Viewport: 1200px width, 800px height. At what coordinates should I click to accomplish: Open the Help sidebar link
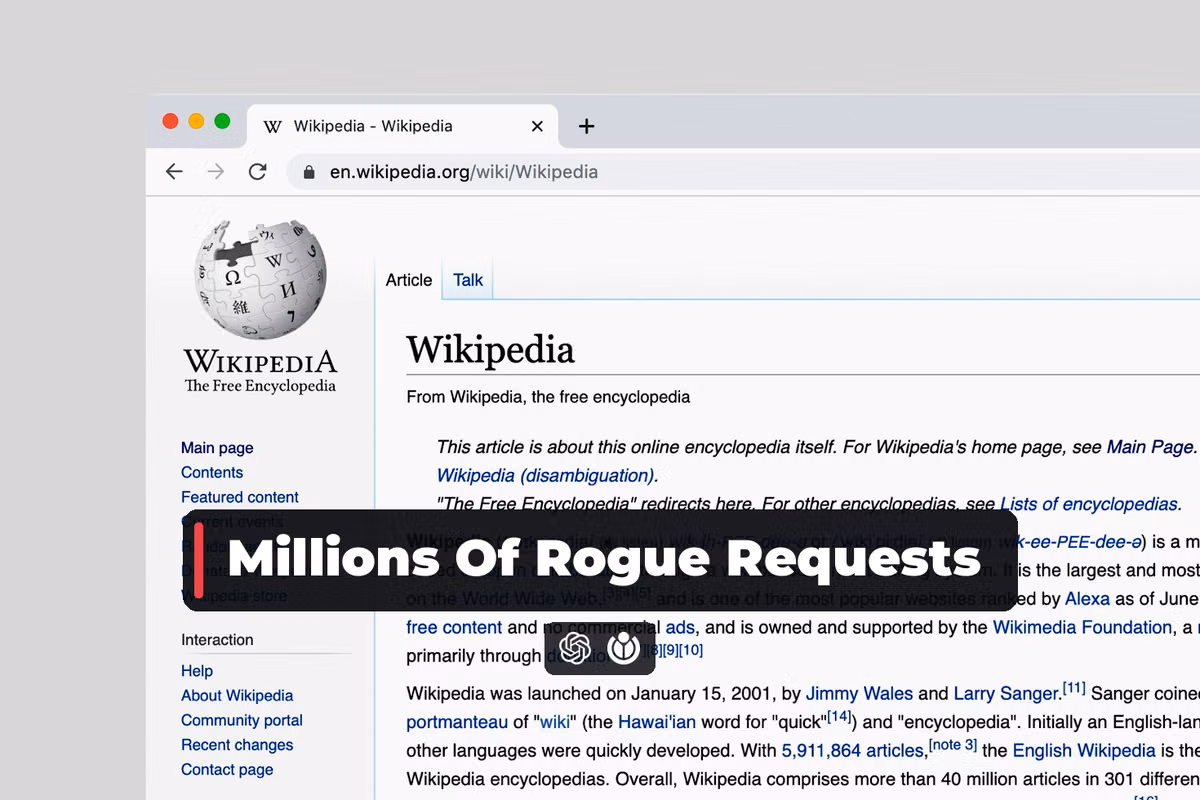tap(197, 671)
